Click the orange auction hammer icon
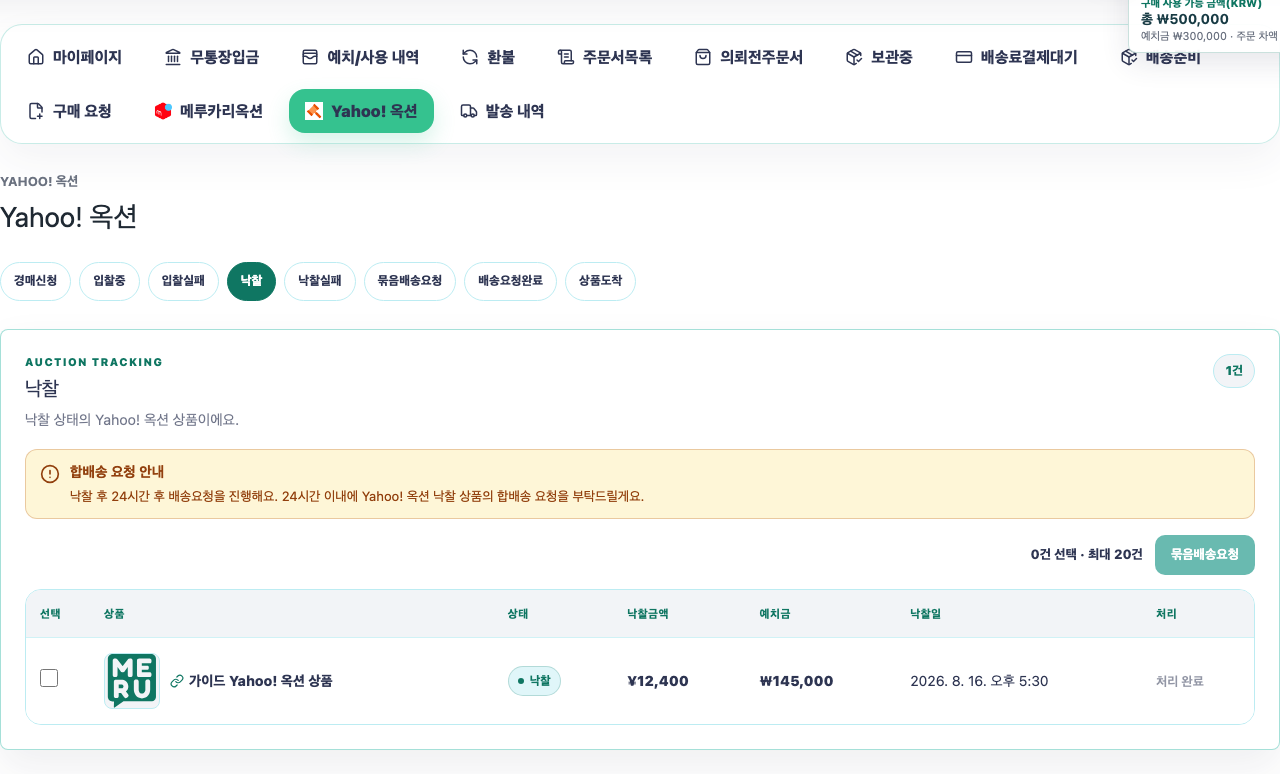 coord(314,111)
